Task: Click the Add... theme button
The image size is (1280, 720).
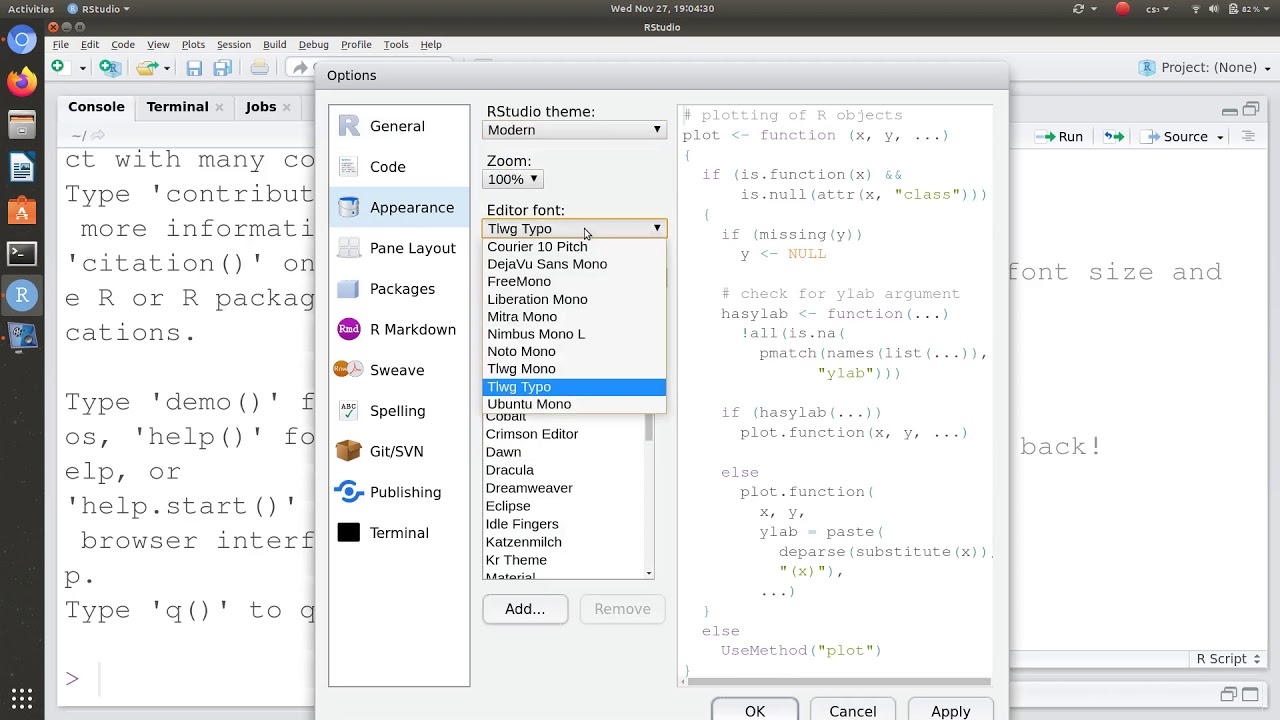Action: tap(525, 609)
